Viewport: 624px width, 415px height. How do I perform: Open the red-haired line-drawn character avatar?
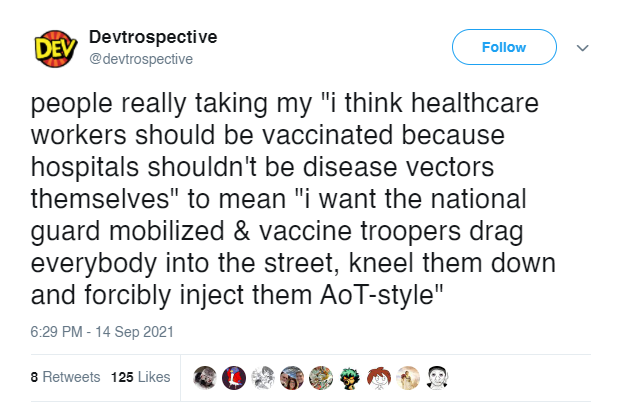point(379,378)
